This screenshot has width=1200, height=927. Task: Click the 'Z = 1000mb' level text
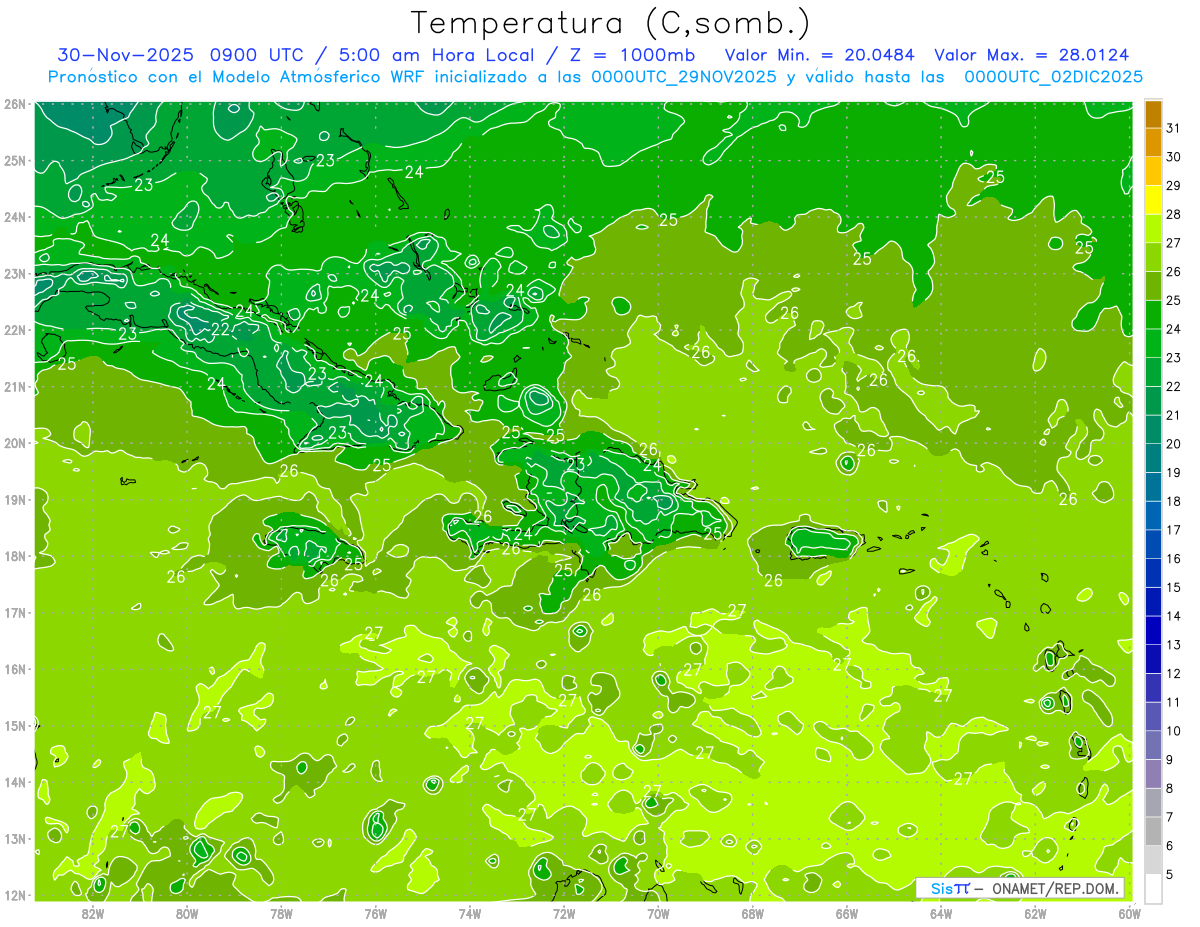pos(633,55)
